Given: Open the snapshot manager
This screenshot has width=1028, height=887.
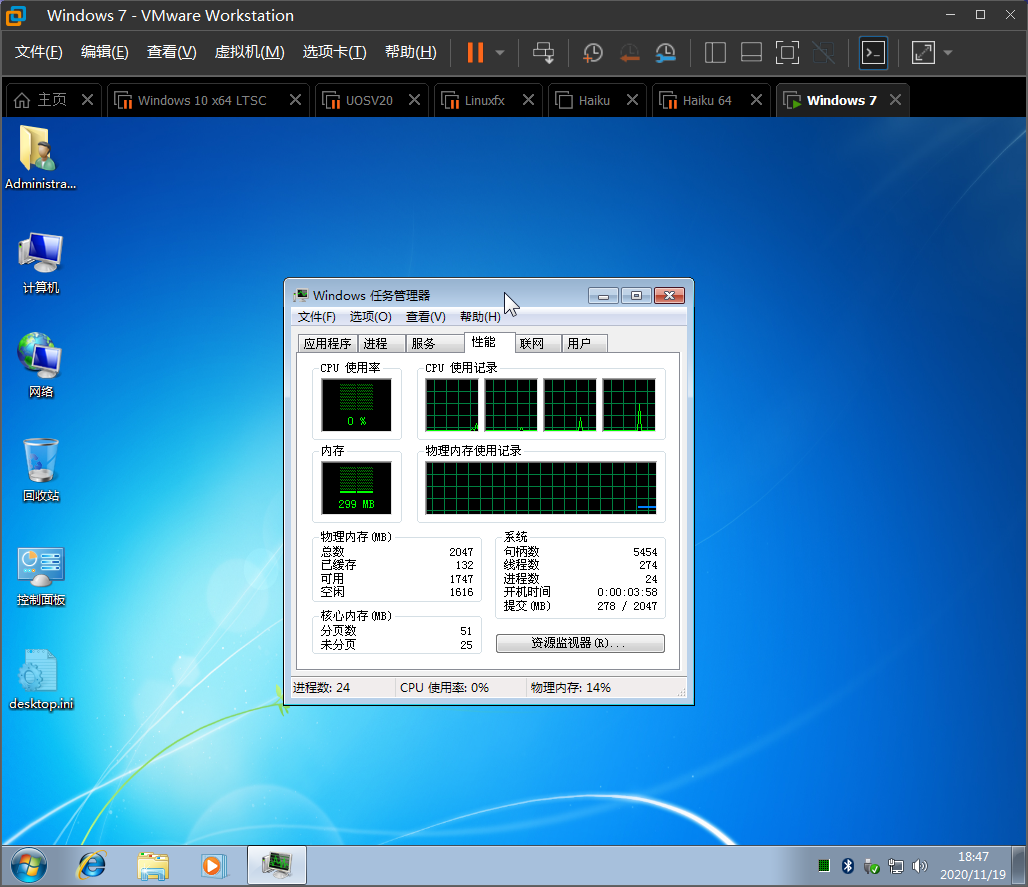Looking at the screenshot, I should 664,52.
